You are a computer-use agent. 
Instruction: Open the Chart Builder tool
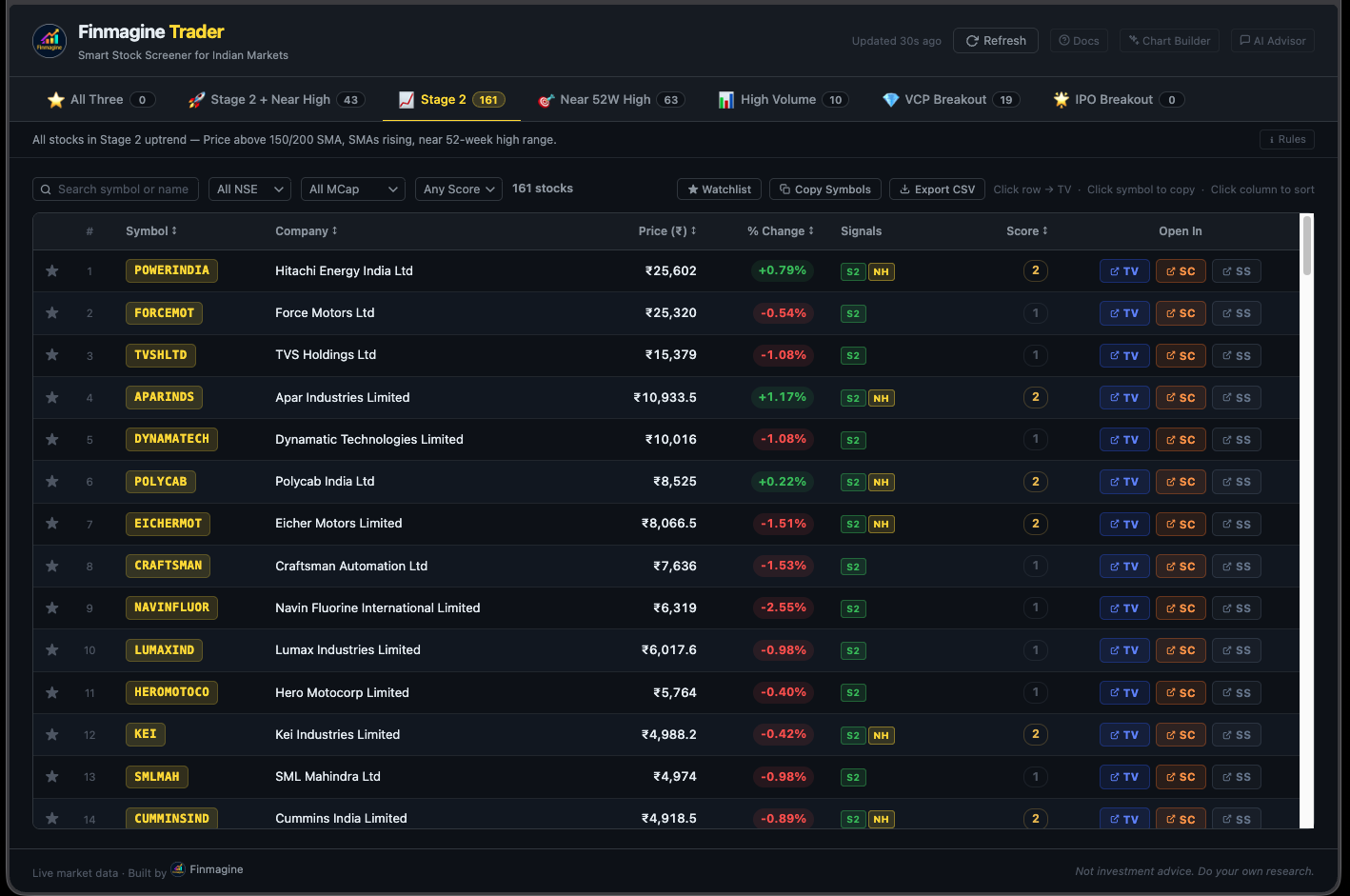click(x=1169, y=40)
